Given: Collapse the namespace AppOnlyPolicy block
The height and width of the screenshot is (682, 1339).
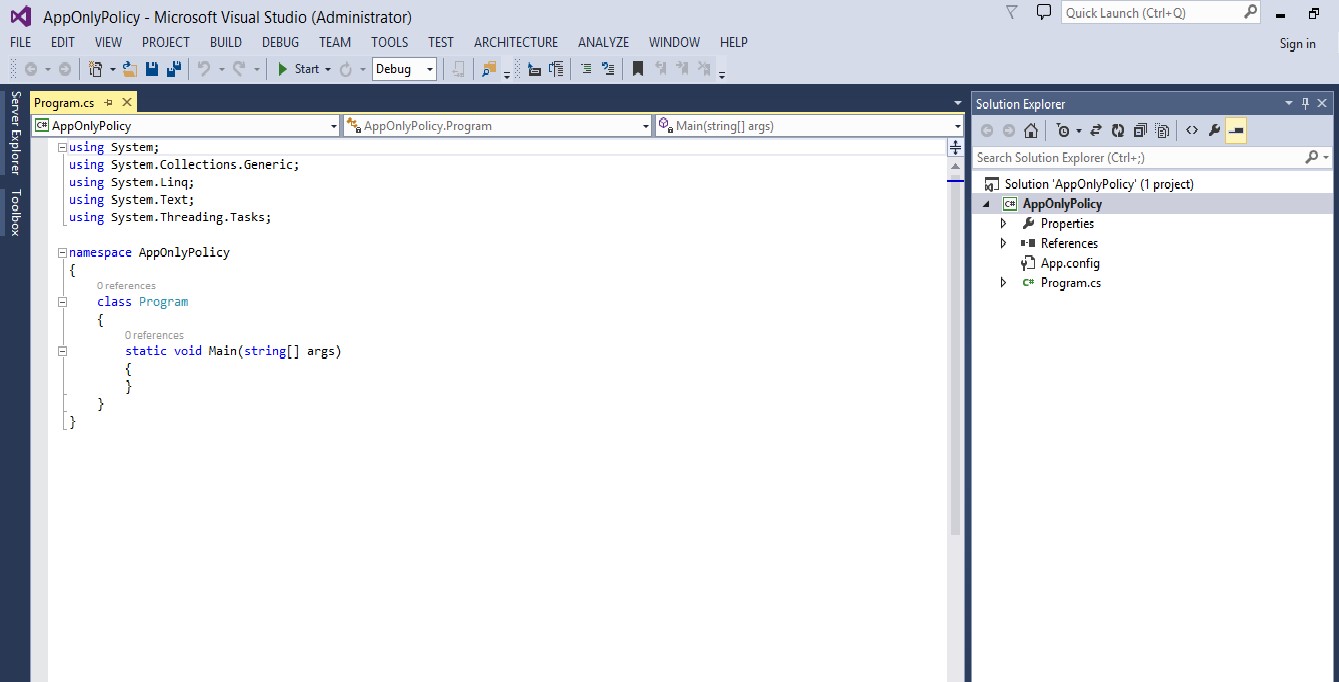Looking at the screenshot, I should (62, 253).
